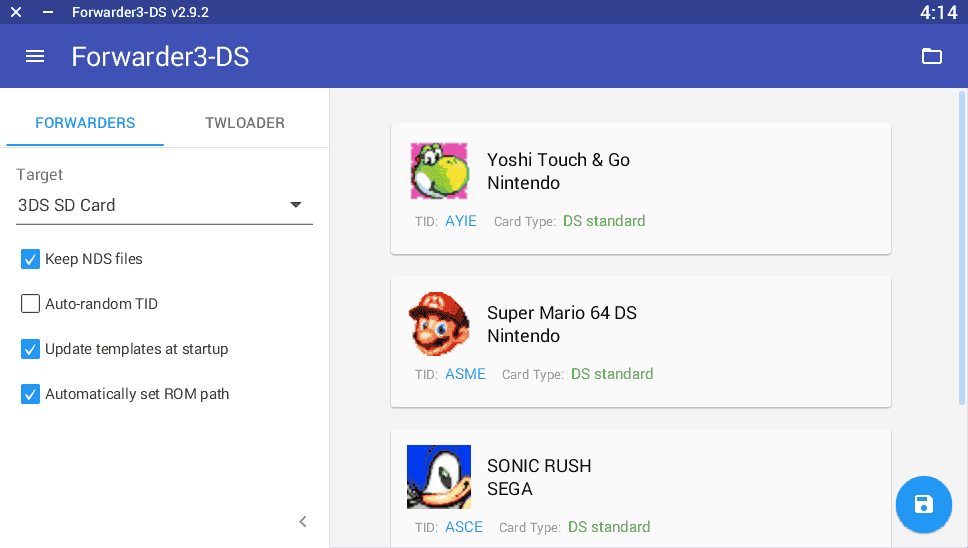The image size is (968, 548).
Task: Click the AYIE title ID link
Action: coord(461,221)
